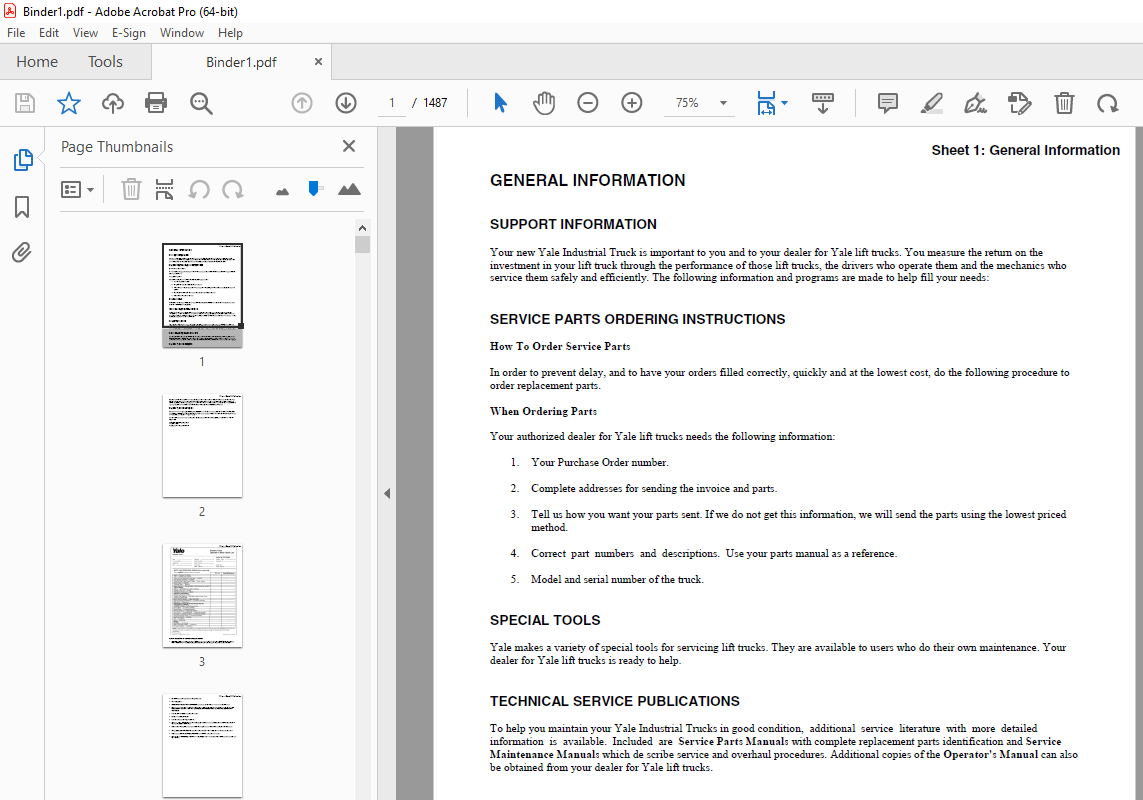
Task: Open the Edit menu
Action: coord(49,33)
